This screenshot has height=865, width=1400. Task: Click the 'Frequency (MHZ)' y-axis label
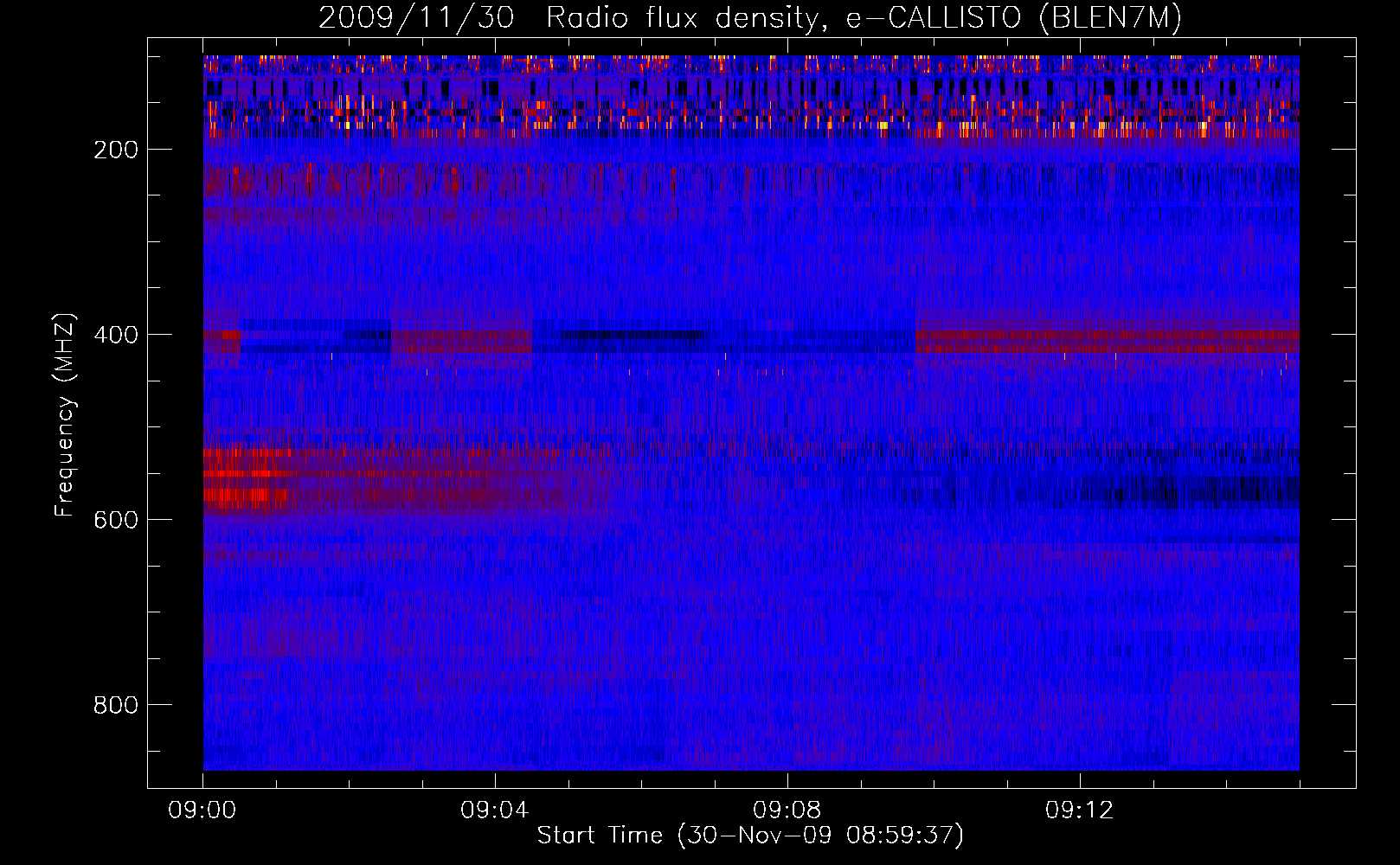point(65,414)
